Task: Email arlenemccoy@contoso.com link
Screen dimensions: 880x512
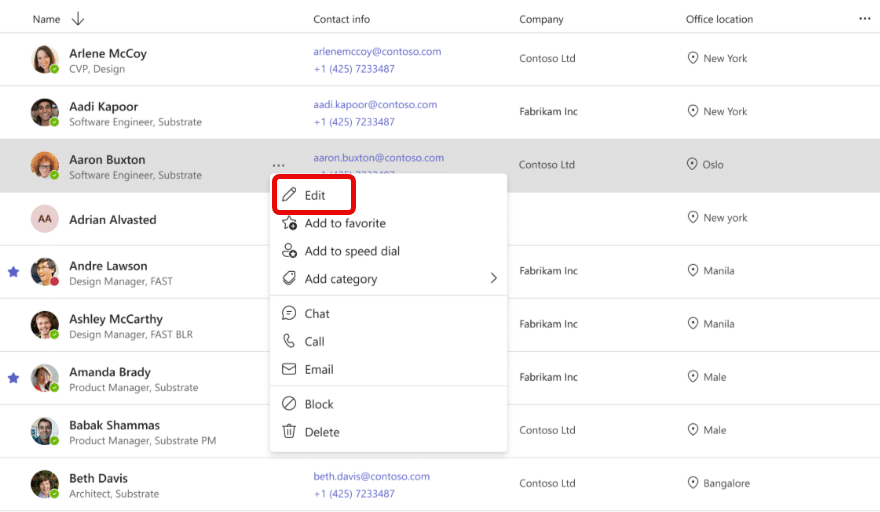Action: 377,51
